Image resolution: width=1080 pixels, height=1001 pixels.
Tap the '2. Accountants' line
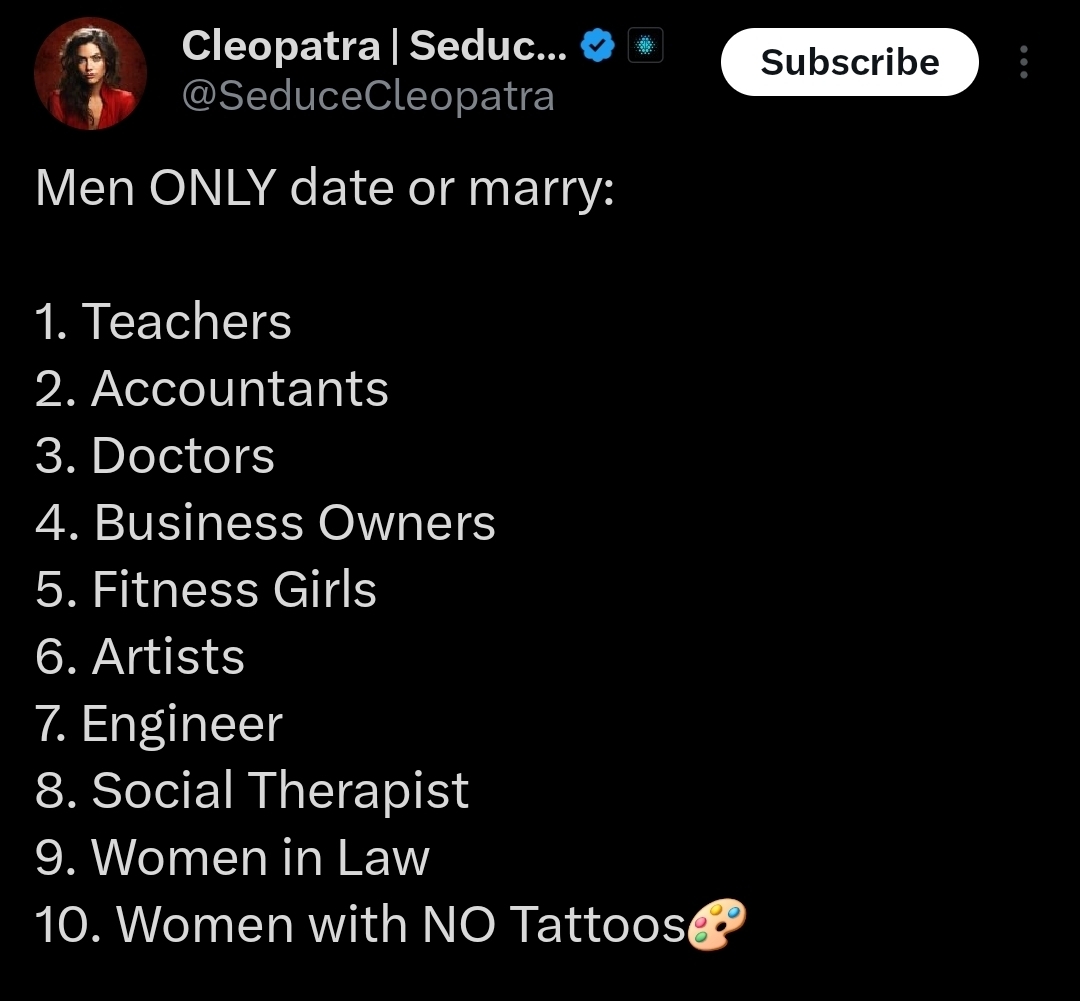(211, 389)
